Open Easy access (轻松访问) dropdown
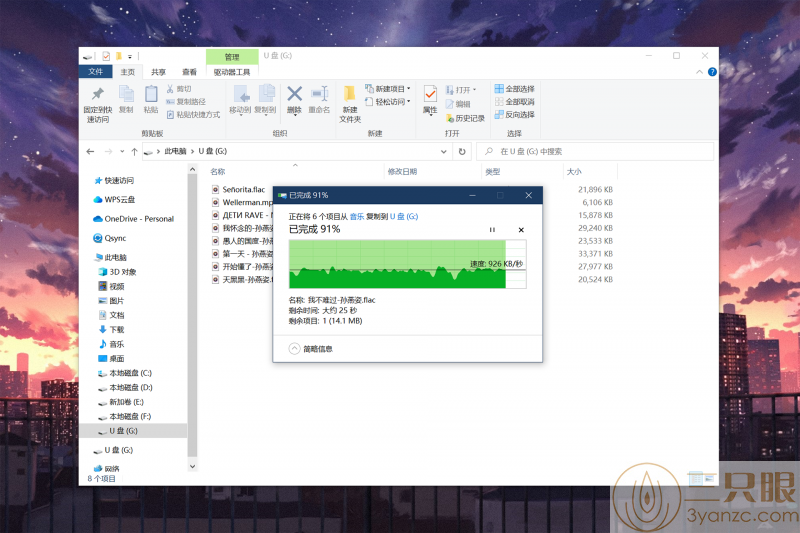Image resolution: width=800 pixels, height=533 pixels. tap(387, 101)
